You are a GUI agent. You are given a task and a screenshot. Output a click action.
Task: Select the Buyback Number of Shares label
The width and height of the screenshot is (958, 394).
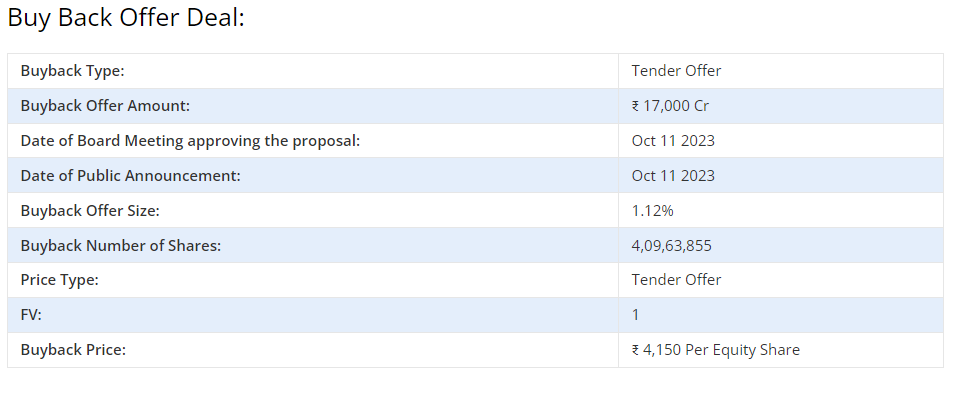coord(120,246)
